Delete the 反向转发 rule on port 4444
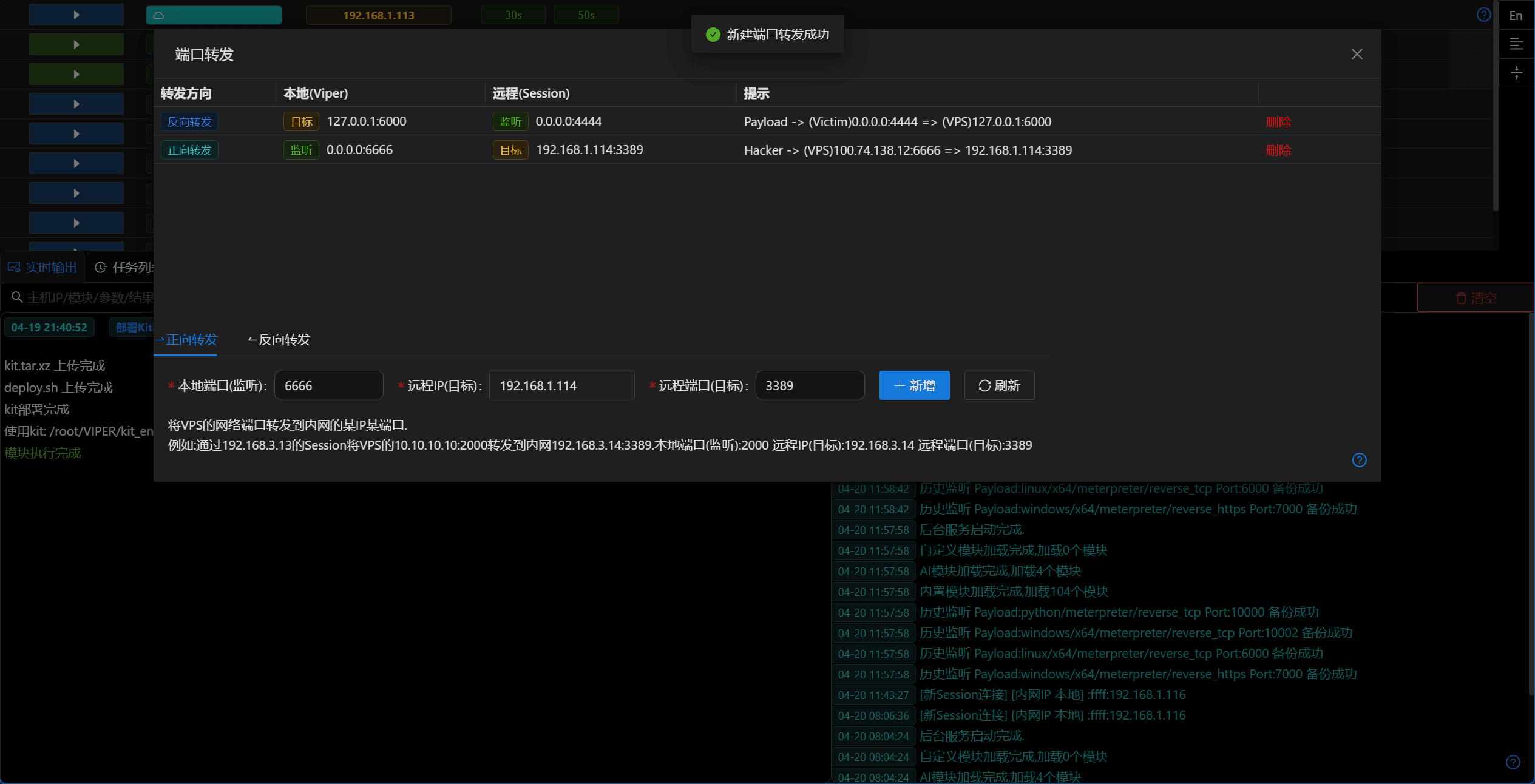1535x784 pixels. [x=1278, y=122]
